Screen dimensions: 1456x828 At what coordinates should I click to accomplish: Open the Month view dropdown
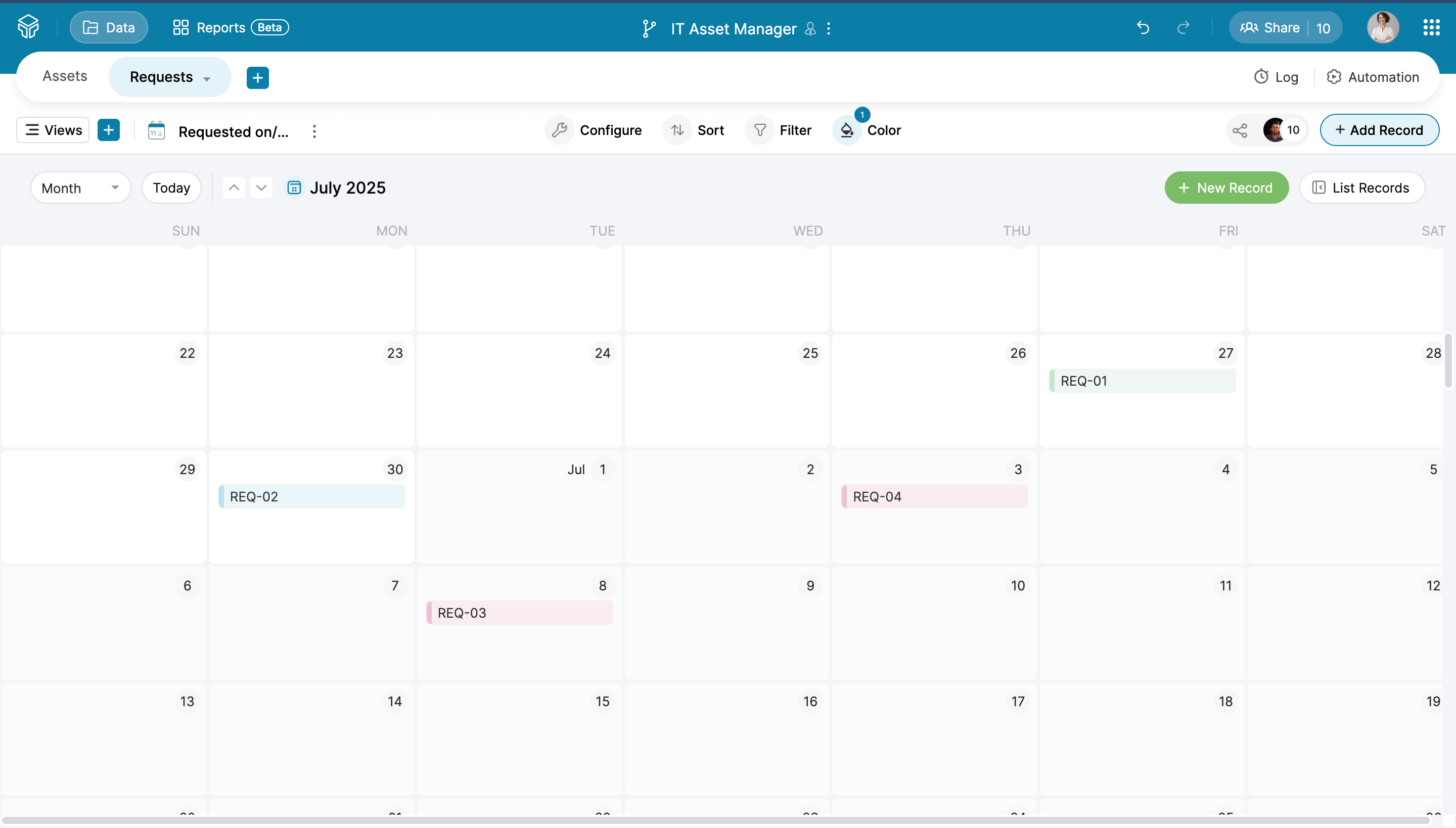click(80, 188)
